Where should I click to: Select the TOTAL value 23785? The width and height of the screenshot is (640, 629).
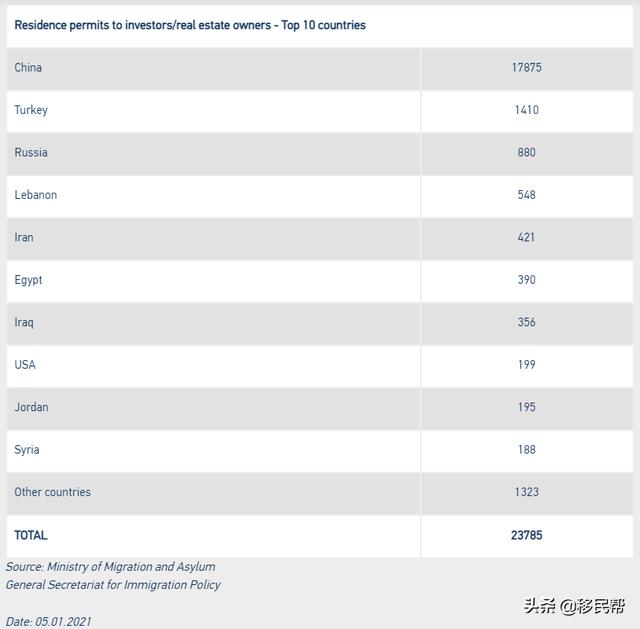527,535
